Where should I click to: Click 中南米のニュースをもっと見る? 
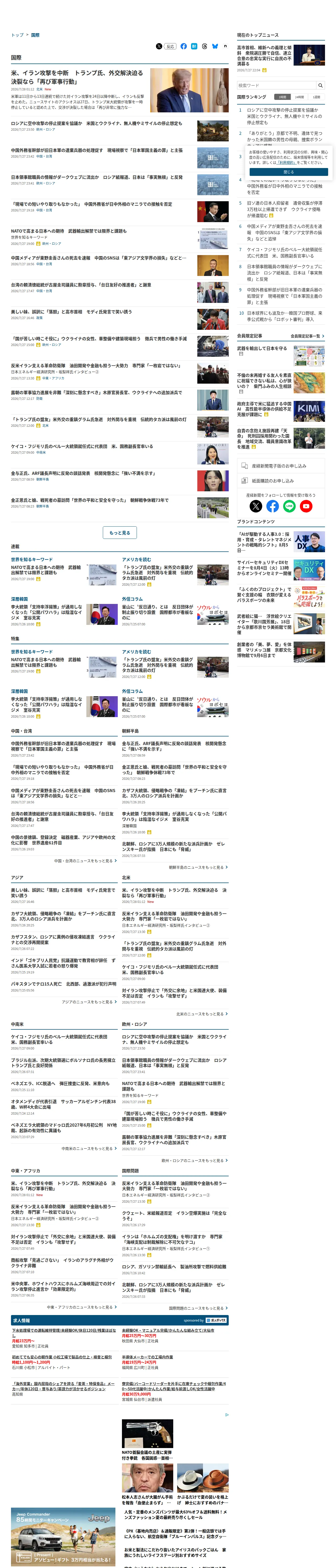89,1149
